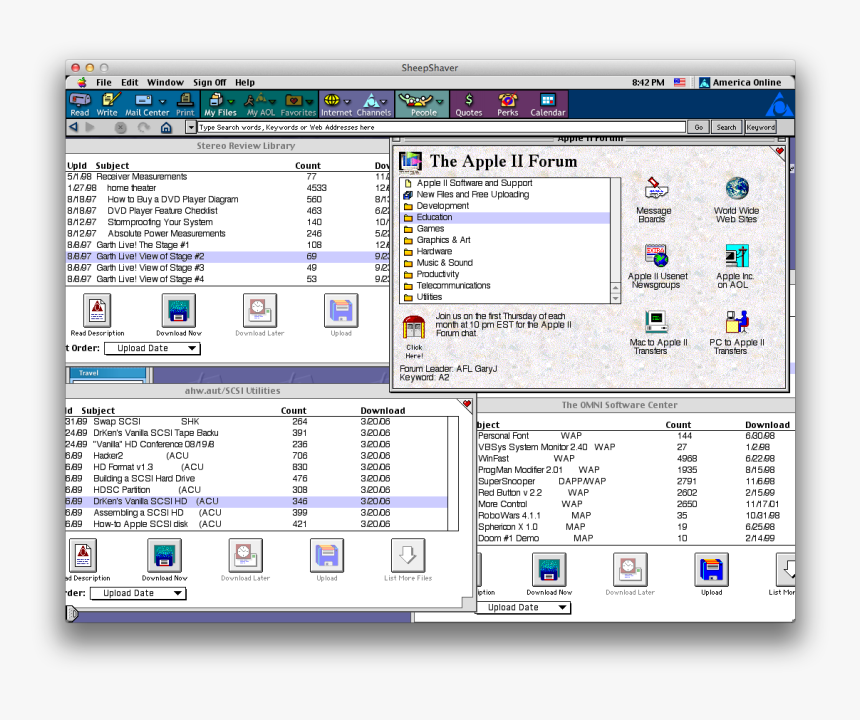Click the Go button
Image resolution: width=860 pixels, height=720 pixels.
coord(699,127)
